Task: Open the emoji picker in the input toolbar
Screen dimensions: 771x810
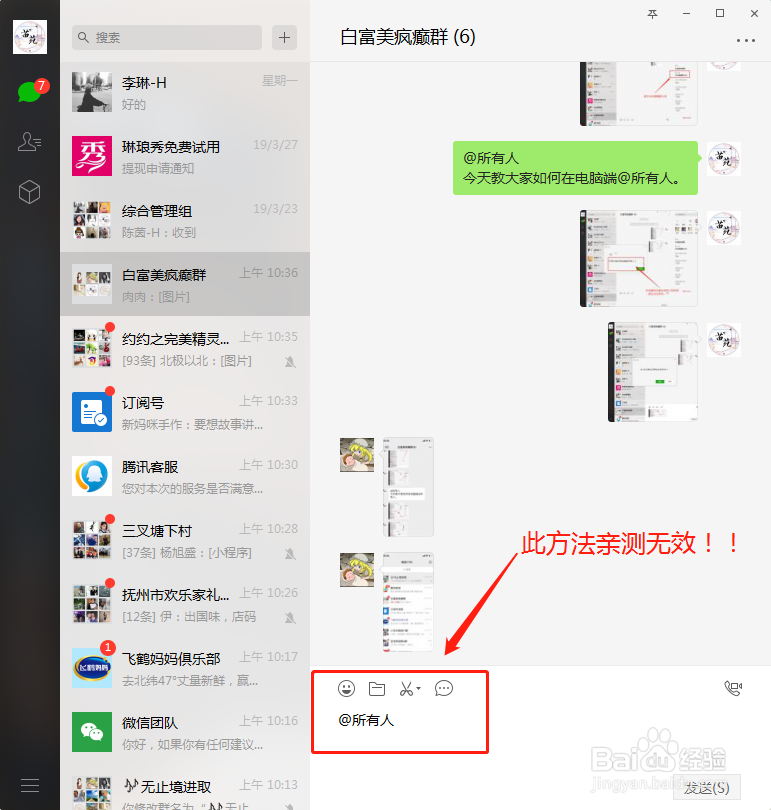Action: click(347, 688)
